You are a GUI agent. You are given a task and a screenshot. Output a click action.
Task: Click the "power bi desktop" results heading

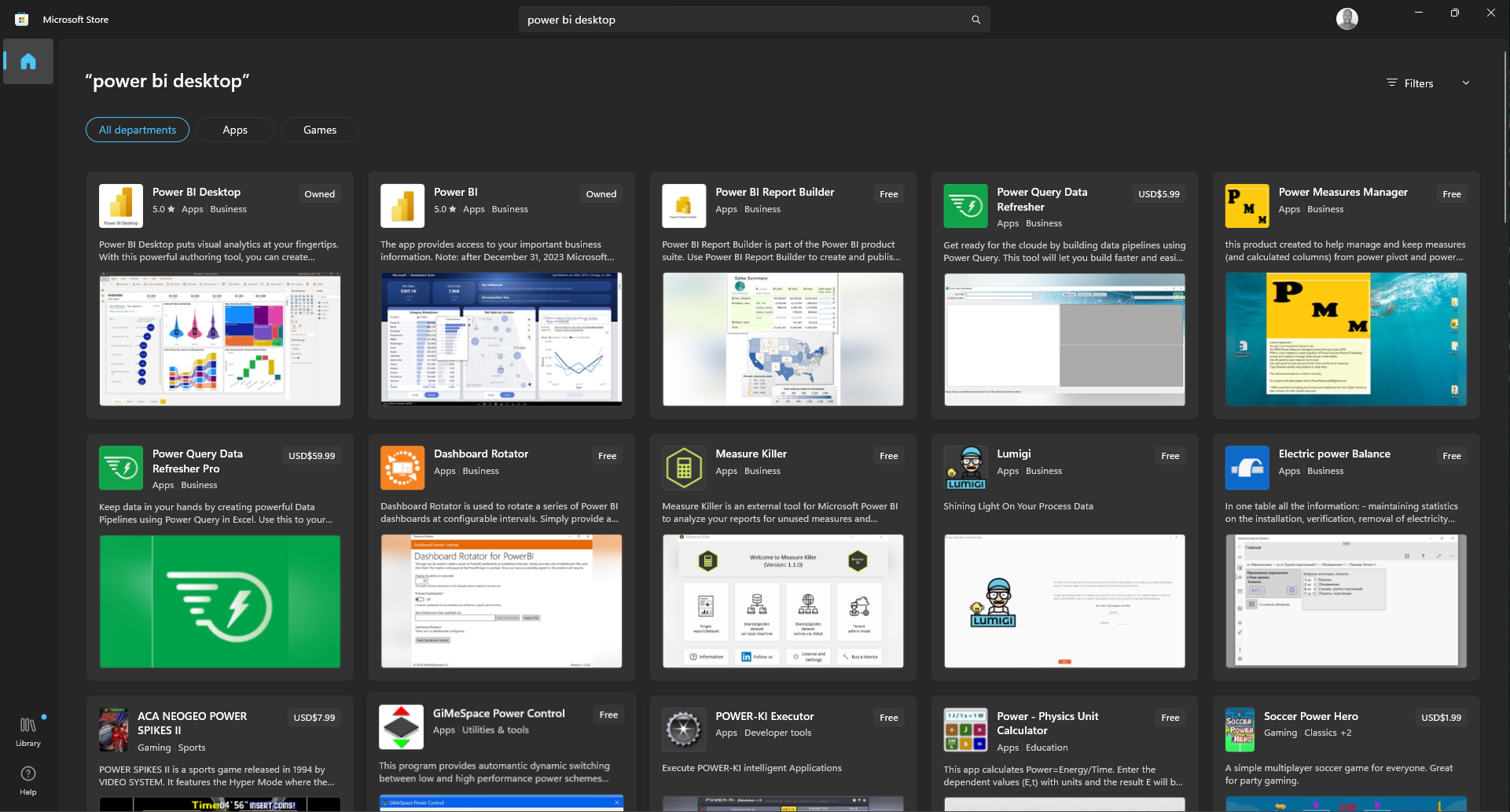[167, 81]
